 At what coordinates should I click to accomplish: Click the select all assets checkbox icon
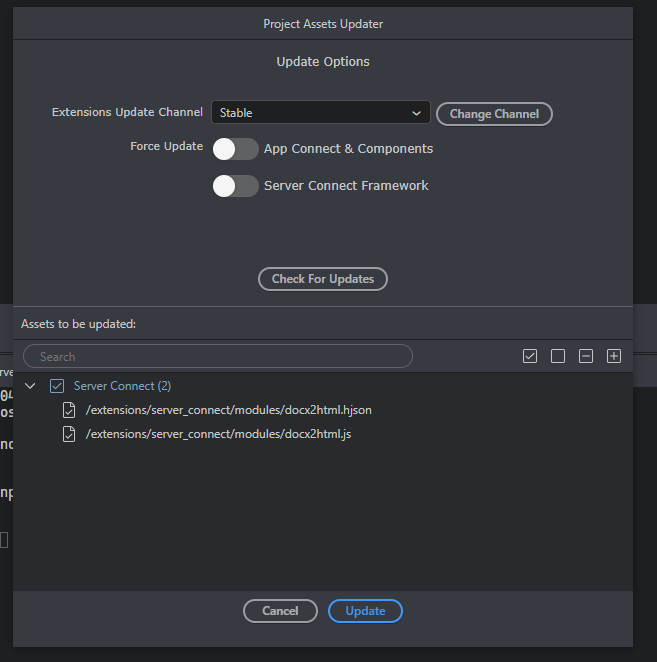(x=530, y=356)
